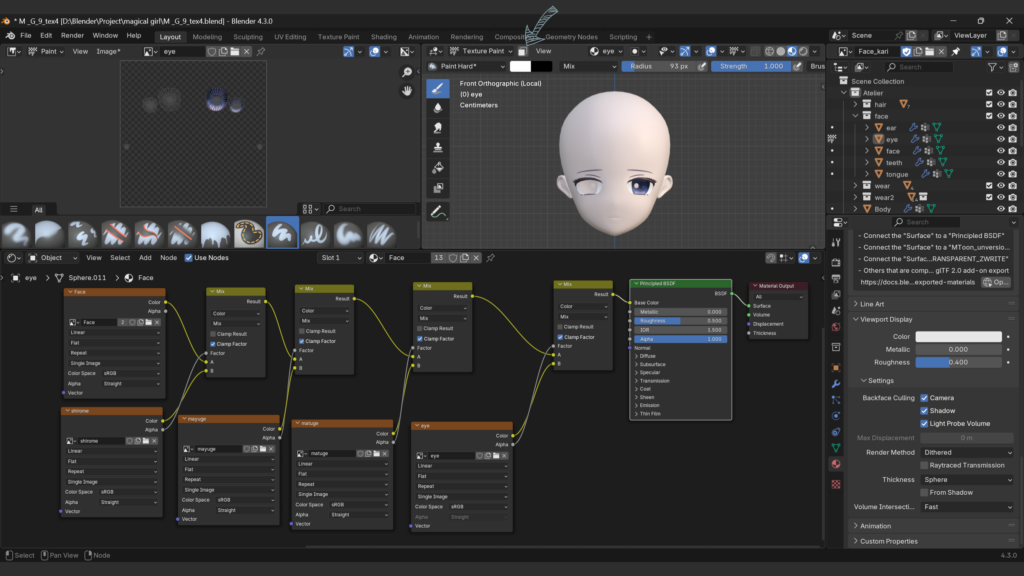Open the Render Method Dithered dropdown

[x=968, y=452]
